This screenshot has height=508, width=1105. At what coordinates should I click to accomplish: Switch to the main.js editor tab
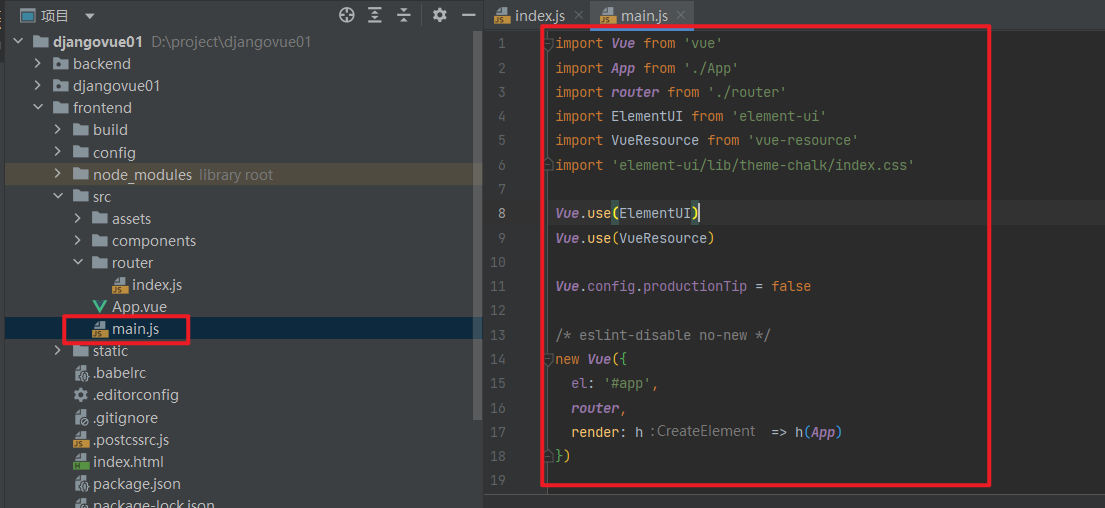click(x=644, y=15)
